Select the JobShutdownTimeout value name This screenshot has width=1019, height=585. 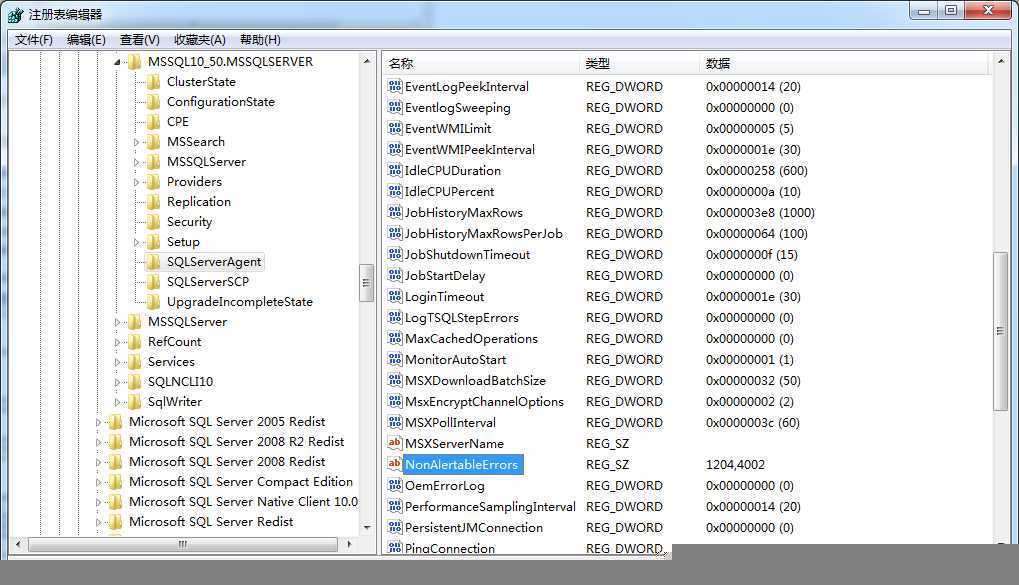[467, 255]
